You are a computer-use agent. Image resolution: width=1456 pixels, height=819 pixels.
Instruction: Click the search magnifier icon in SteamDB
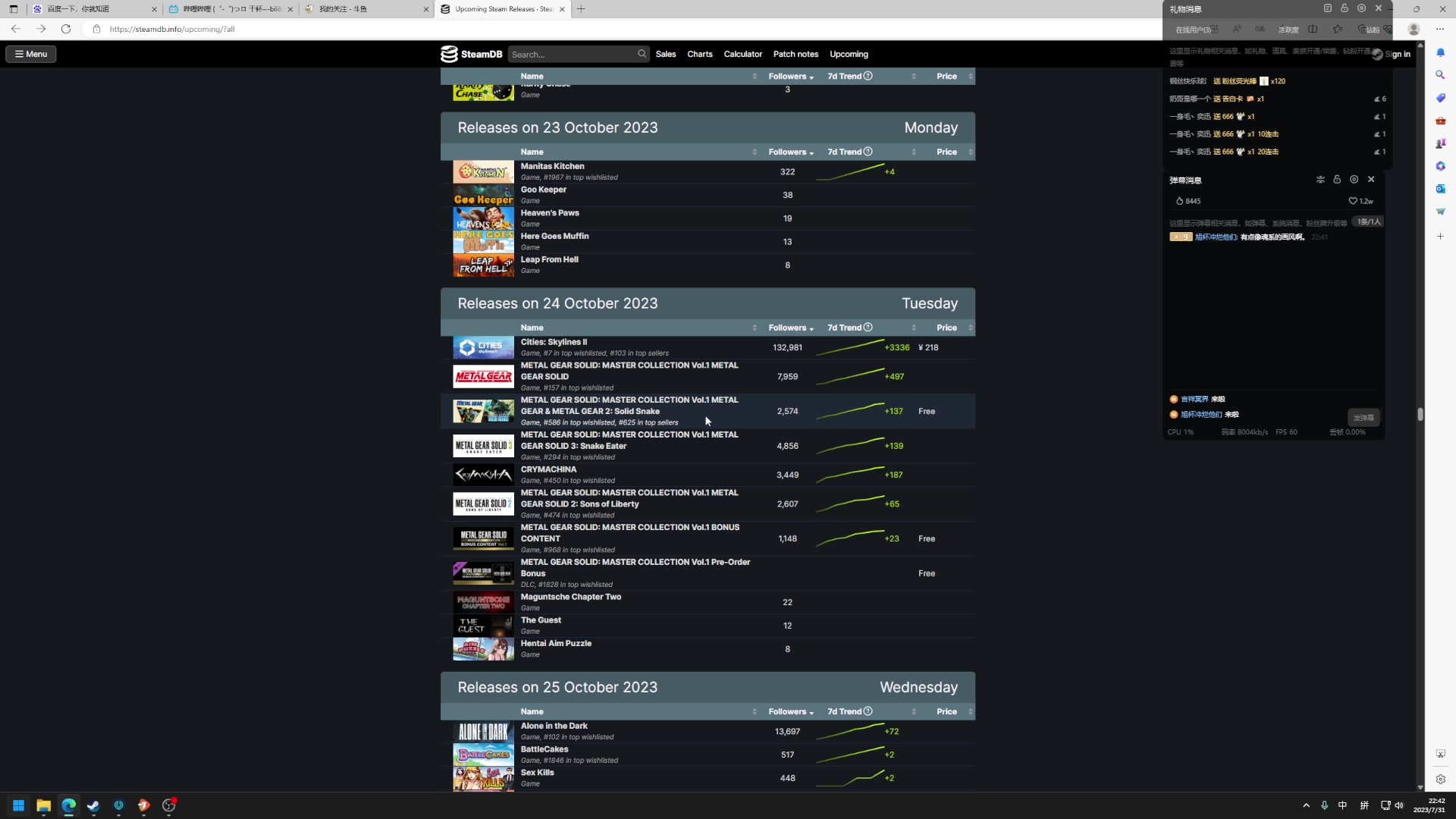(642, 54)
